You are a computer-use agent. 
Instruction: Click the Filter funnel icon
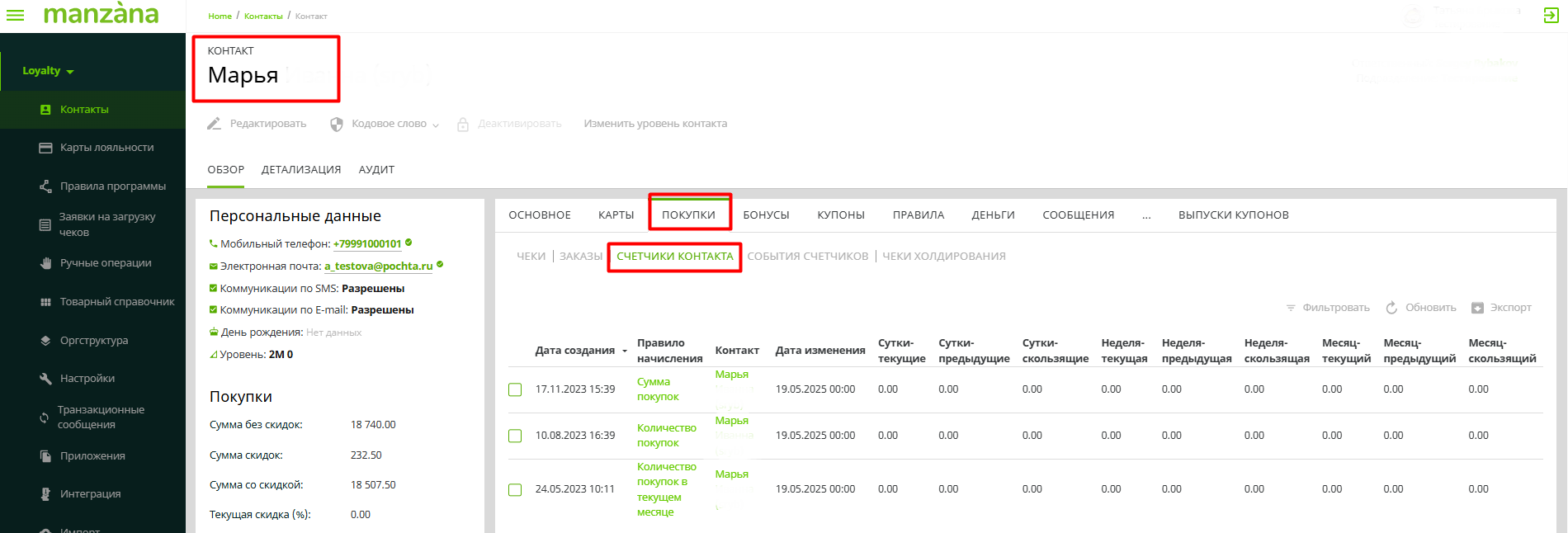pyautogui.click(x=1291, y=308)
